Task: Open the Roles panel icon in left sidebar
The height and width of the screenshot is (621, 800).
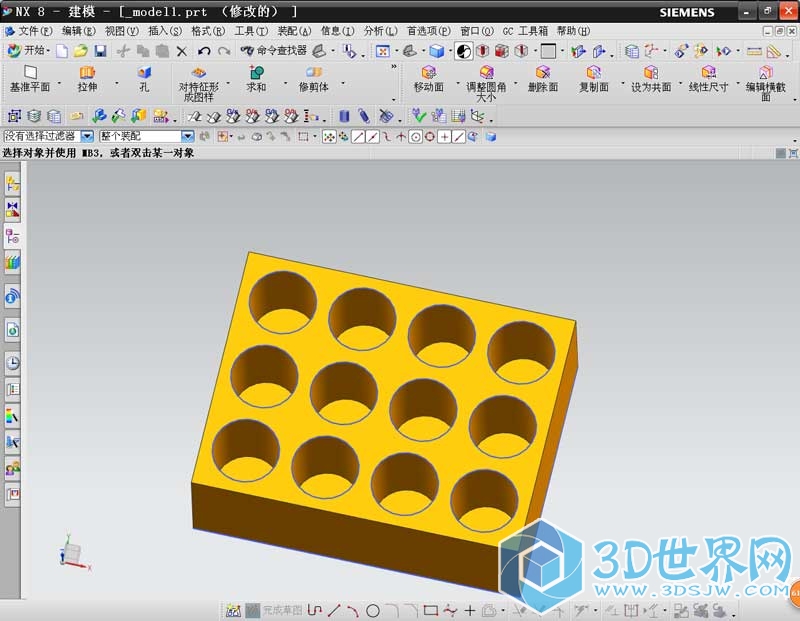Action: coord(13,468)
